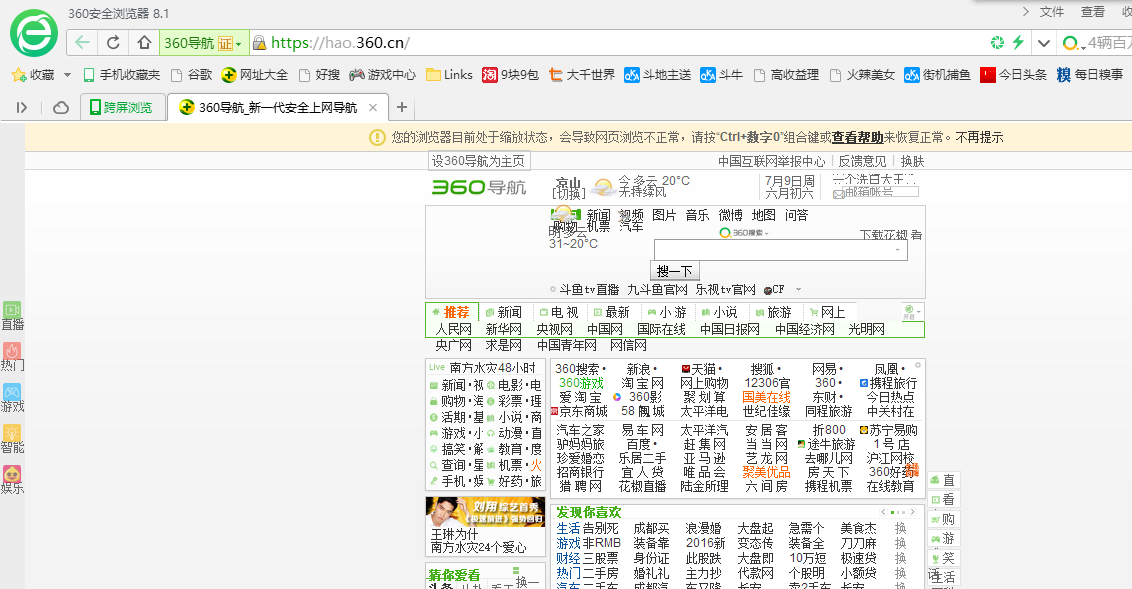Open the 人民网 link
1132x589 pixels.
coord(453,329)
